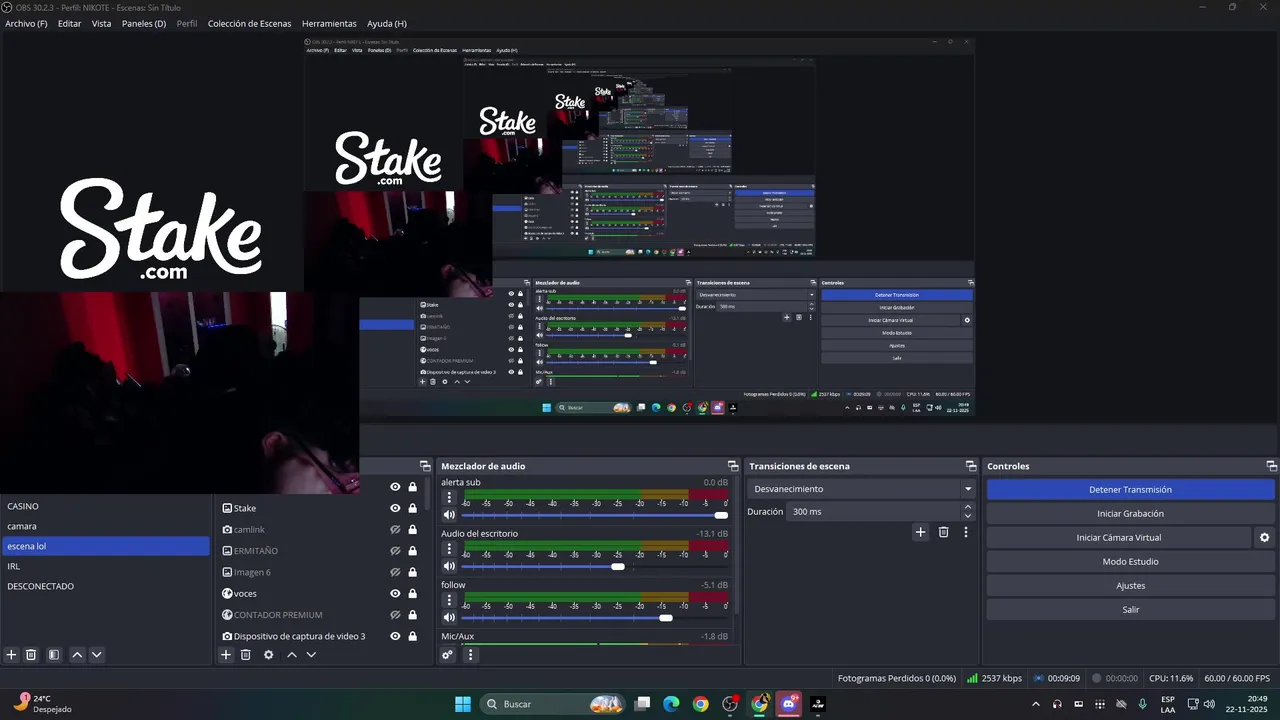Delete selected scene with trash icon
The height and width of the screenshot is (720, 1280).
[x=31, y=655]
